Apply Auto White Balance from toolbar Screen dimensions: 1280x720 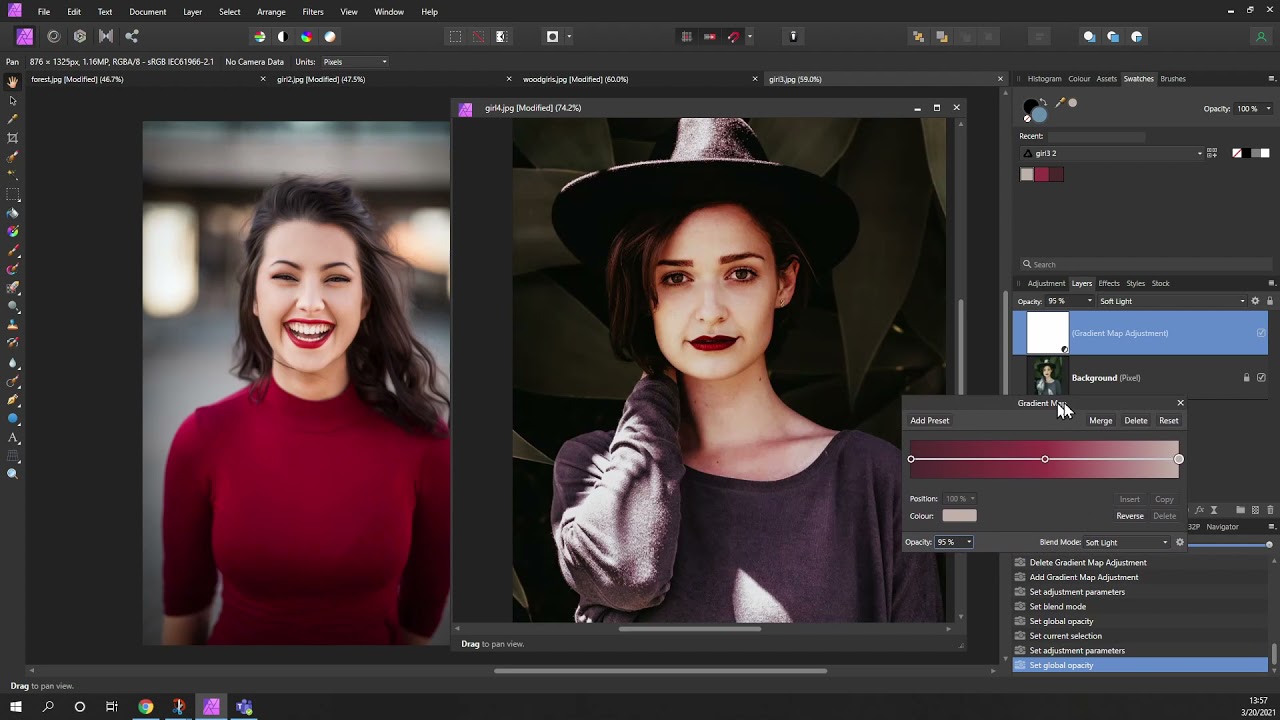330,37
